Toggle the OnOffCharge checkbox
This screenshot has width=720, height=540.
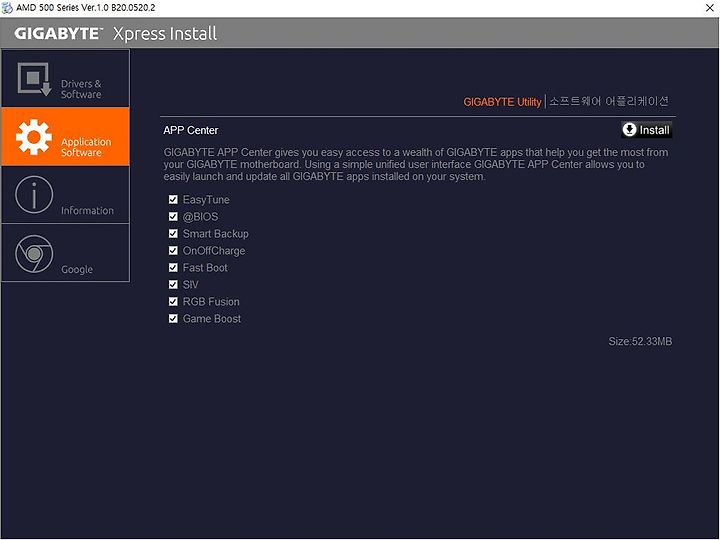pyautogui.click(x=173, y=250)
